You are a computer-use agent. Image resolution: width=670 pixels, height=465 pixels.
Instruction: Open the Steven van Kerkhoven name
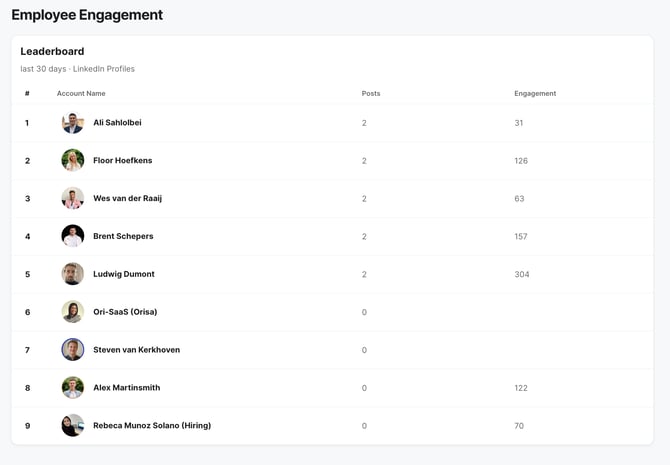[x=136, y=350]
